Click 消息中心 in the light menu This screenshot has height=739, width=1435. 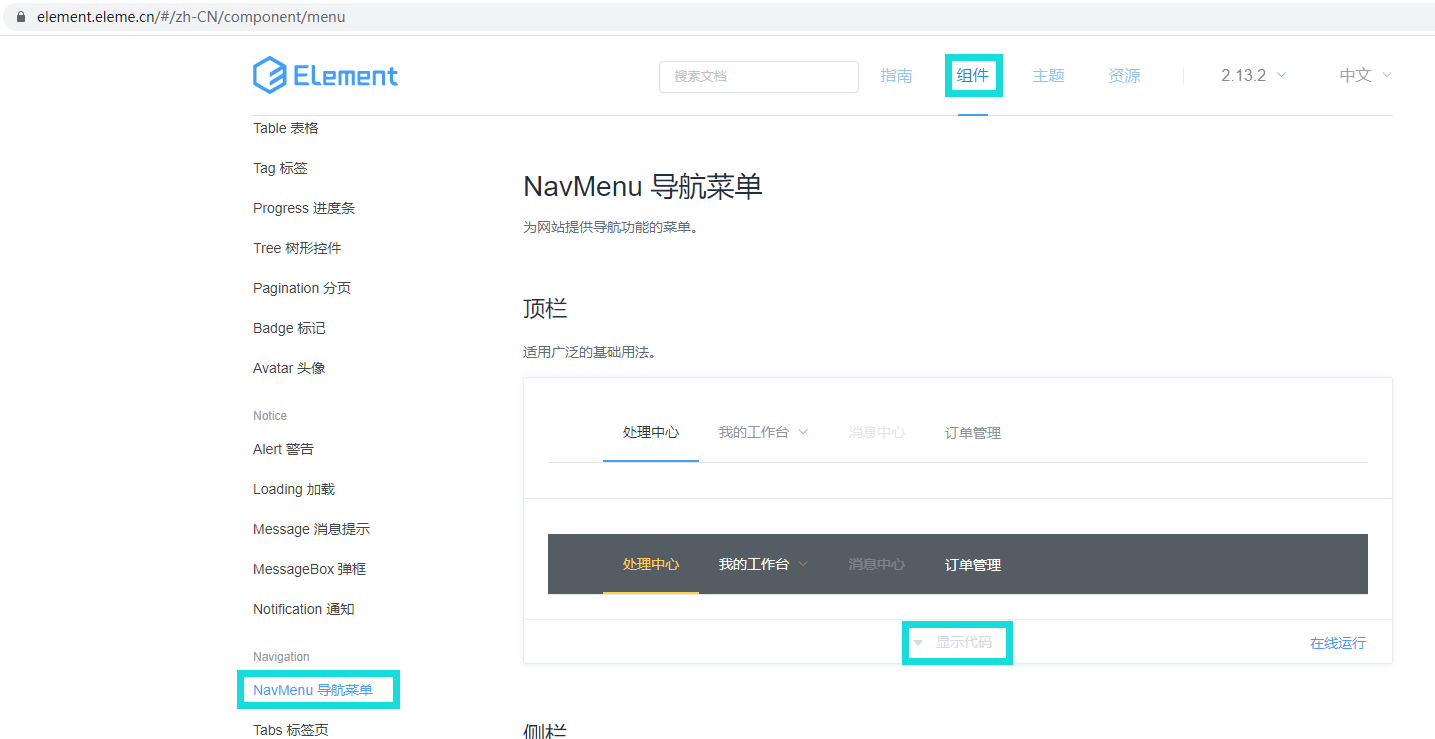click(877, 432)
